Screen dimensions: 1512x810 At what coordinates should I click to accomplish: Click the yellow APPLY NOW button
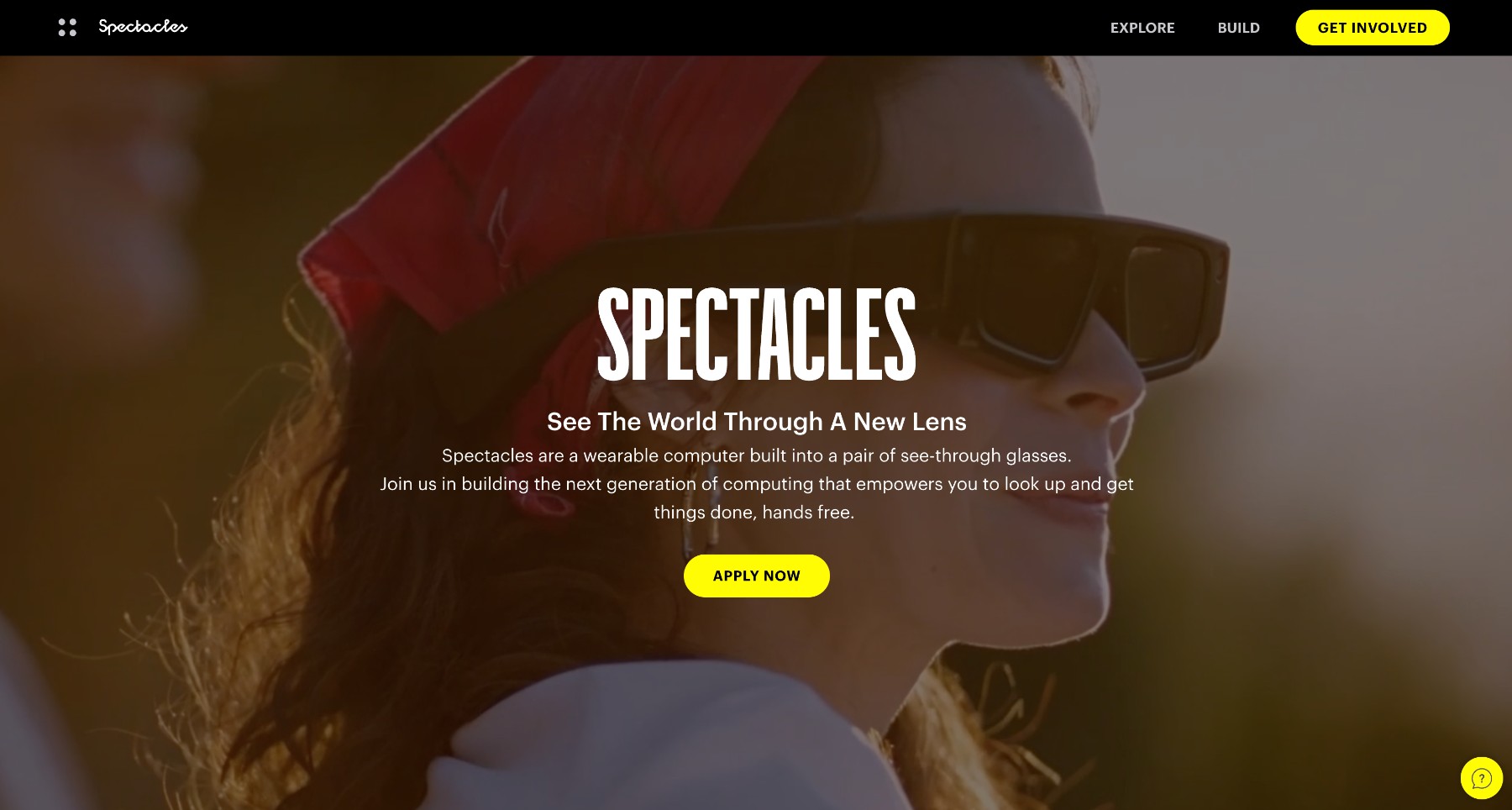click(x=757, y=576)
